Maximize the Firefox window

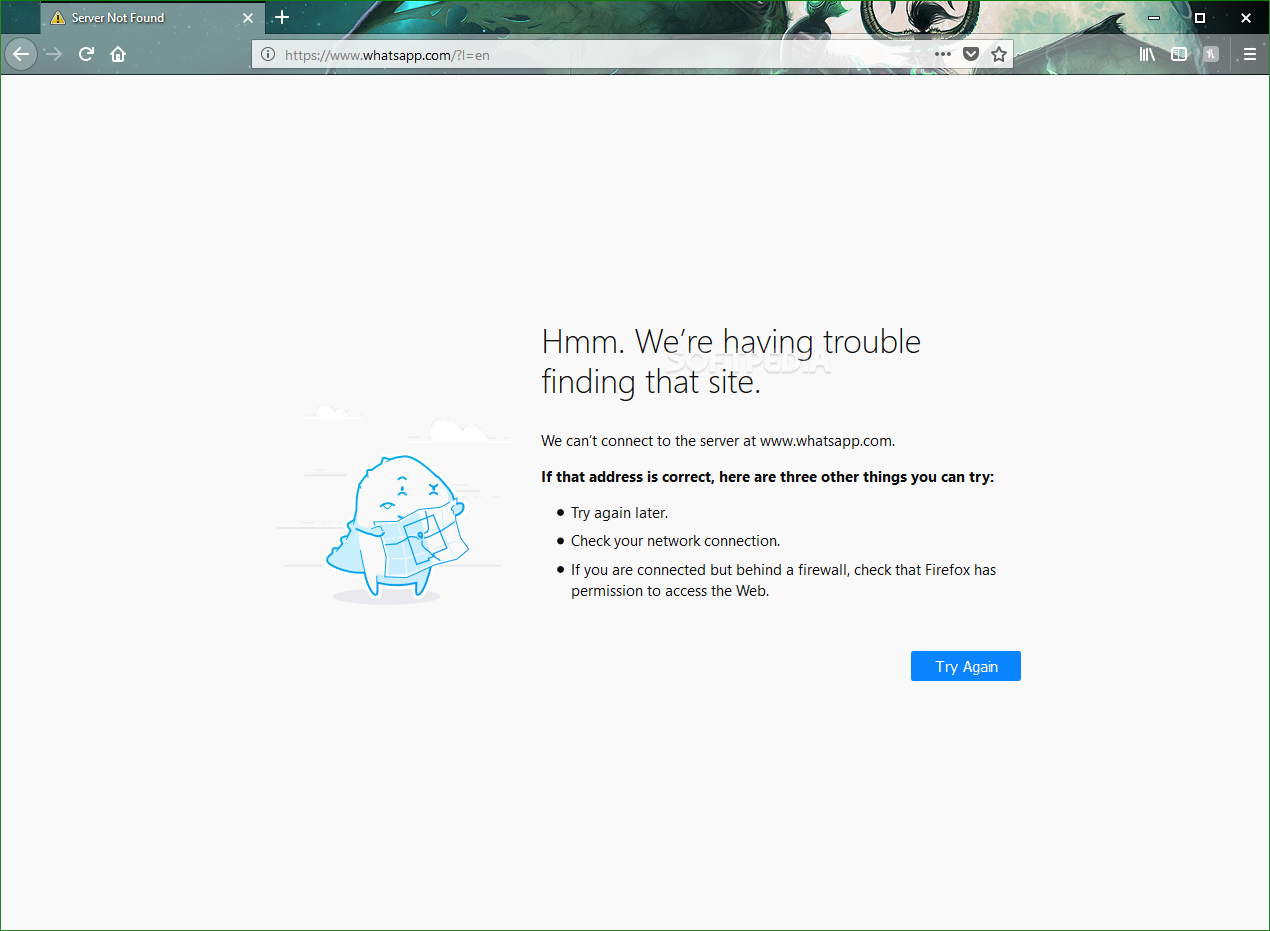(1200, 17)
